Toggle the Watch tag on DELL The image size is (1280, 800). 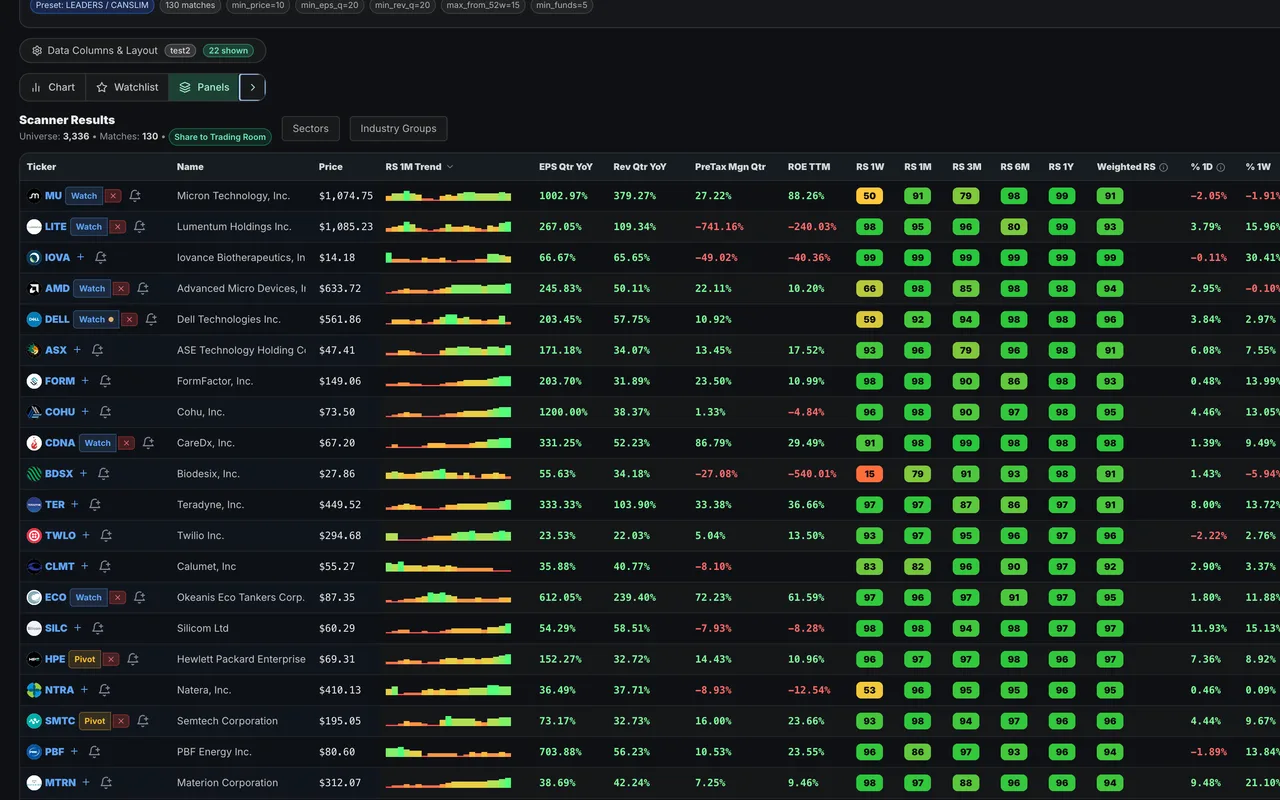click(x=95, y=320)
